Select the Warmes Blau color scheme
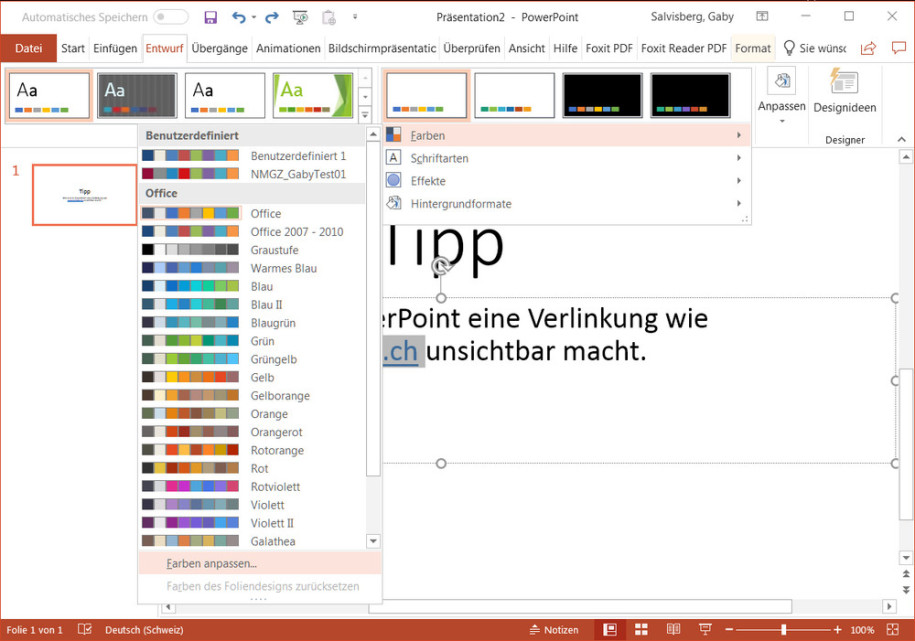 [x=252, y=268]
